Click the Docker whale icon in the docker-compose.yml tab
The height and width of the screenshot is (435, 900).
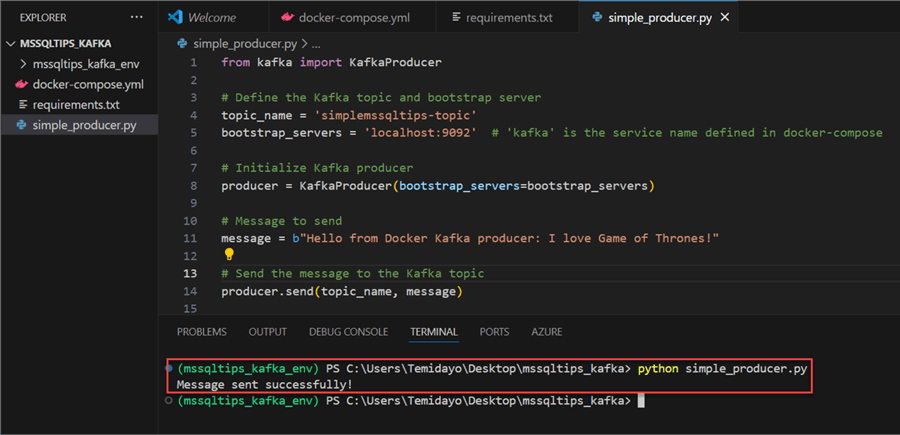288,17
